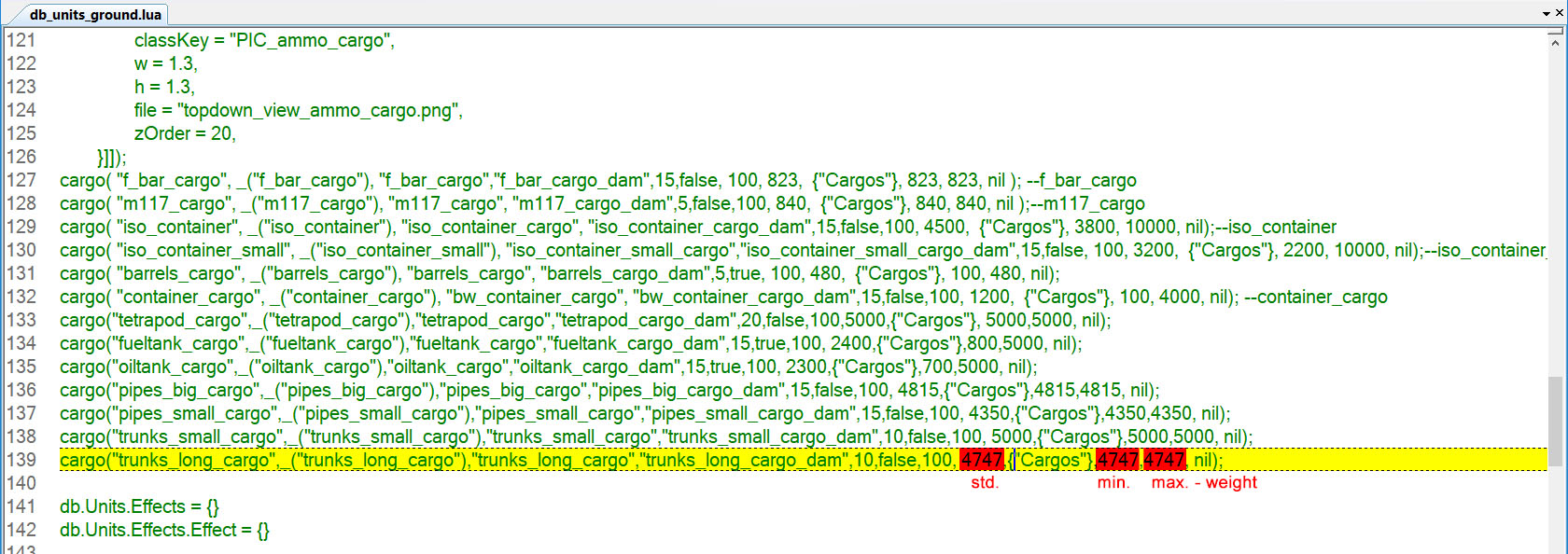Click the red "std." annotation label

pyautogui.click(x=985, y=482)
